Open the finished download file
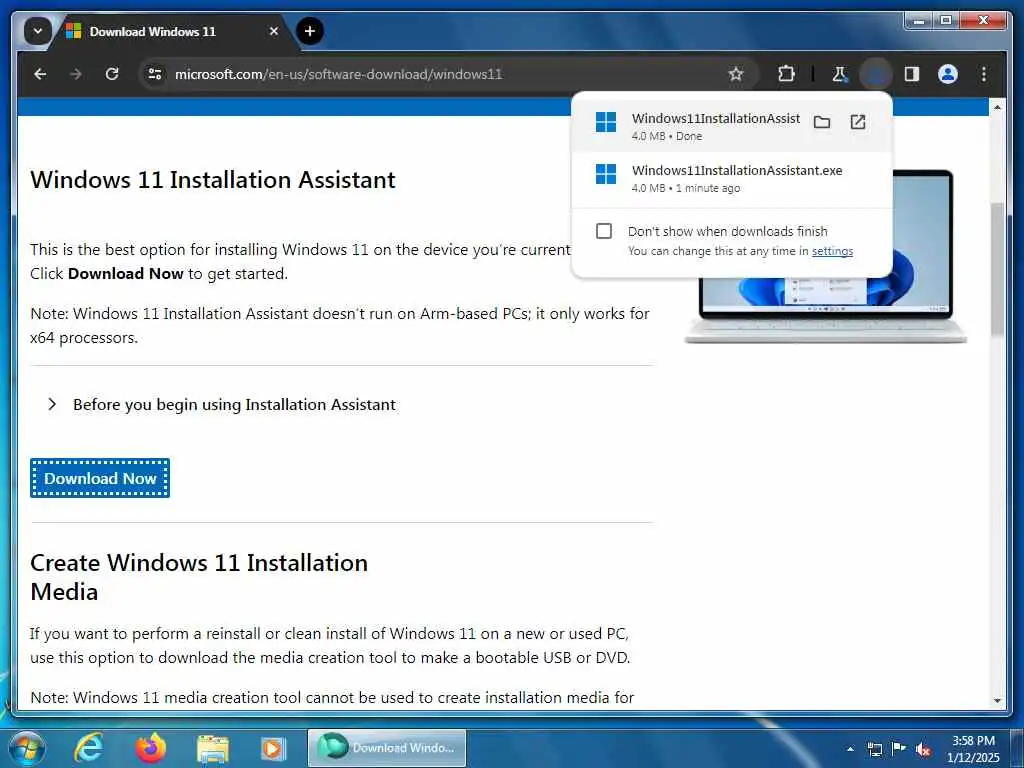 (857, 122)
